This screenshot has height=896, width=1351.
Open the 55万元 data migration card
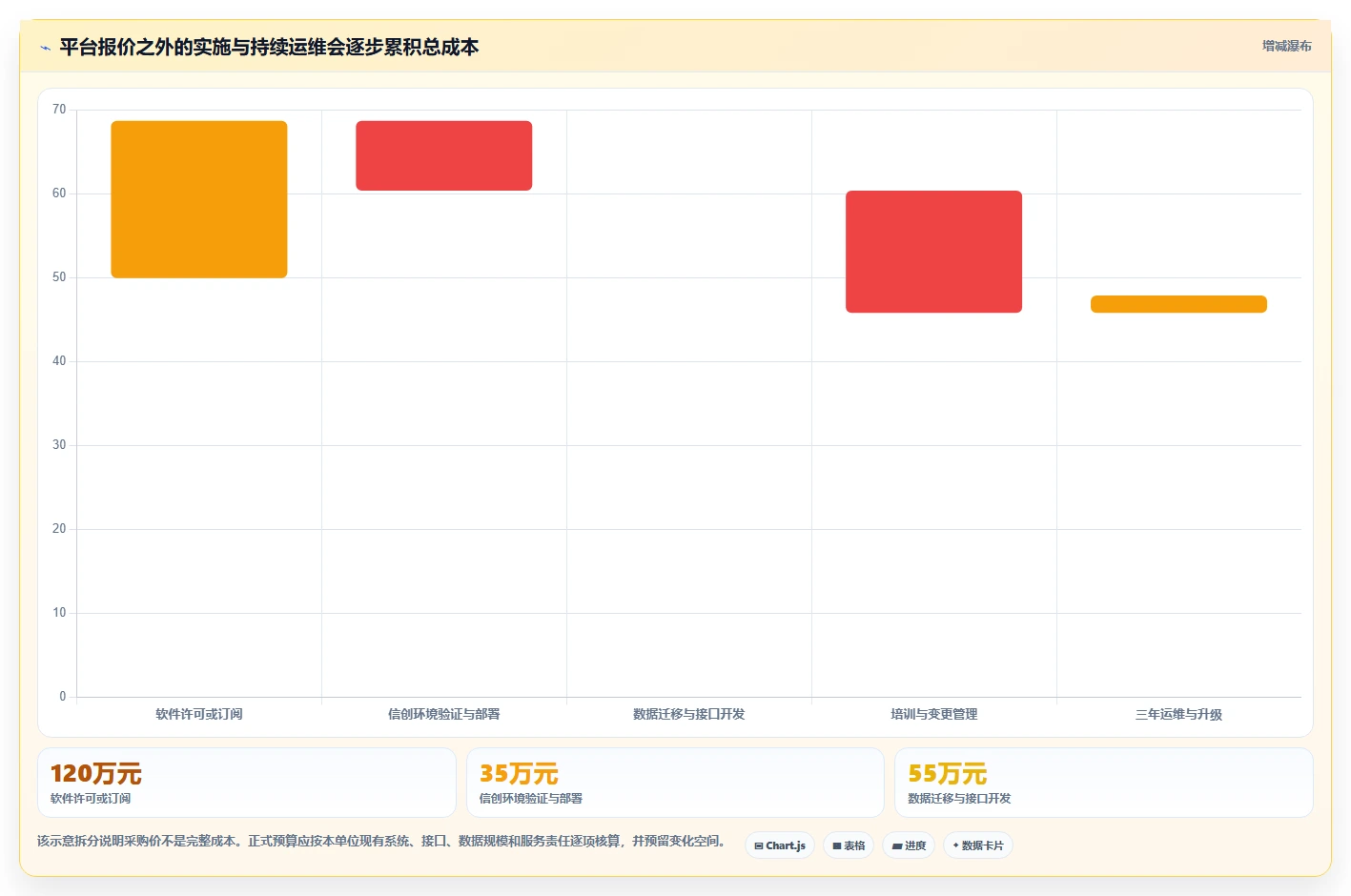coord(1104,783)
